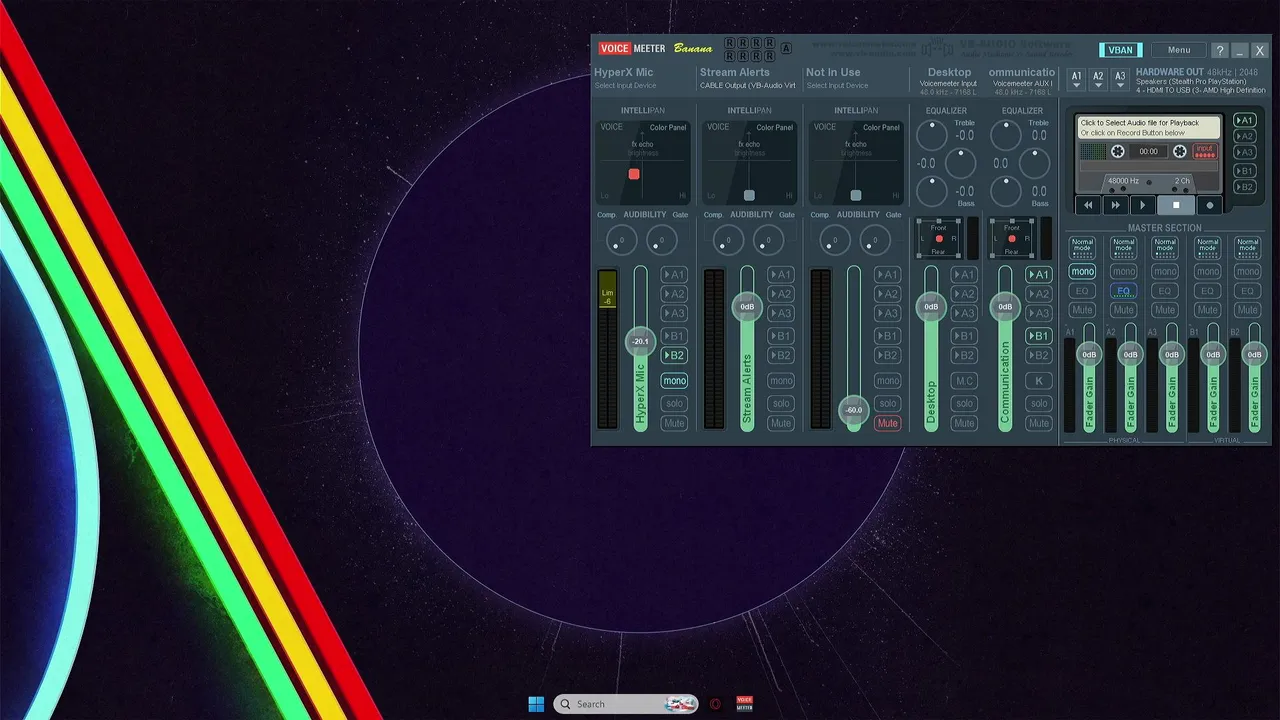Open the Voicemeeter help question mark
The height and width of the screenshot is (720, 1280).
coord(1219,50)
